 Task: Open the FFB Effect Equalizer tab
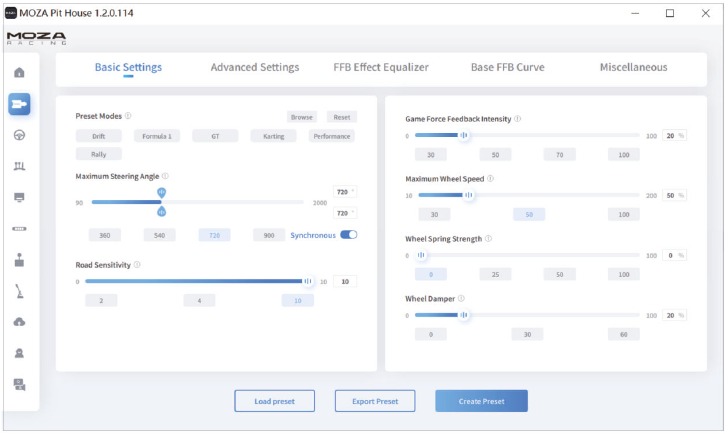(380, 68)
